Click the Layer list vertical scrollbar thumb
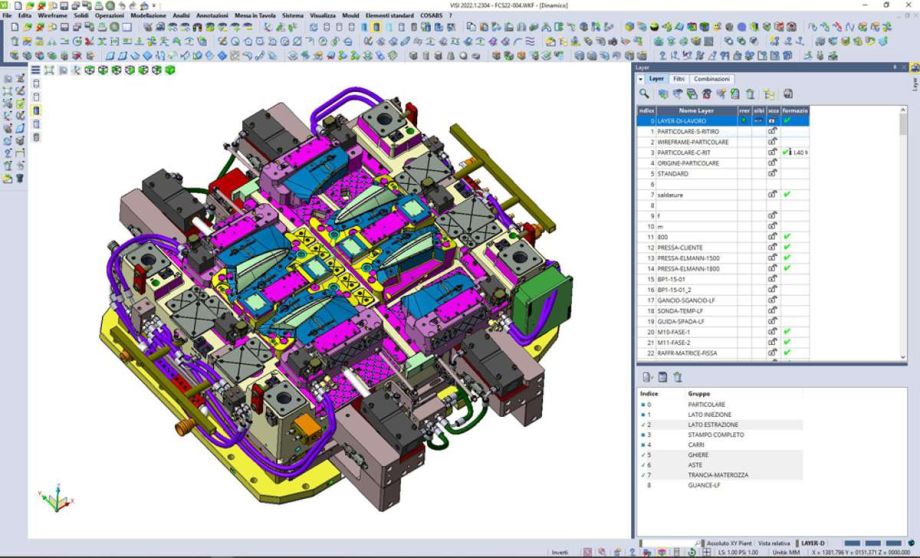This screenshot has height=558, width=920. click(x=903, y=124)
